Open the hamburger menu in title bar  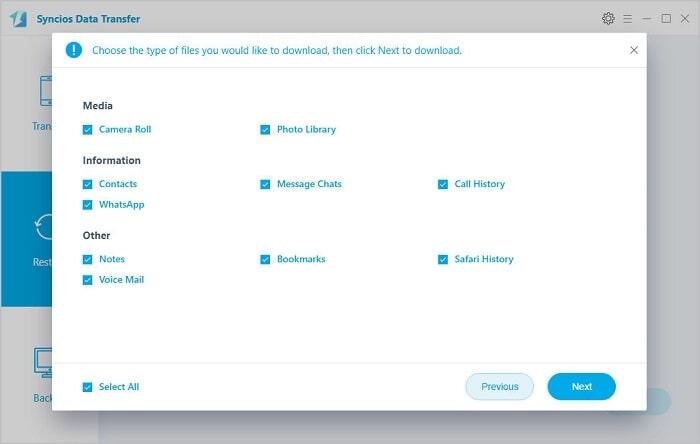coord(627,18)
